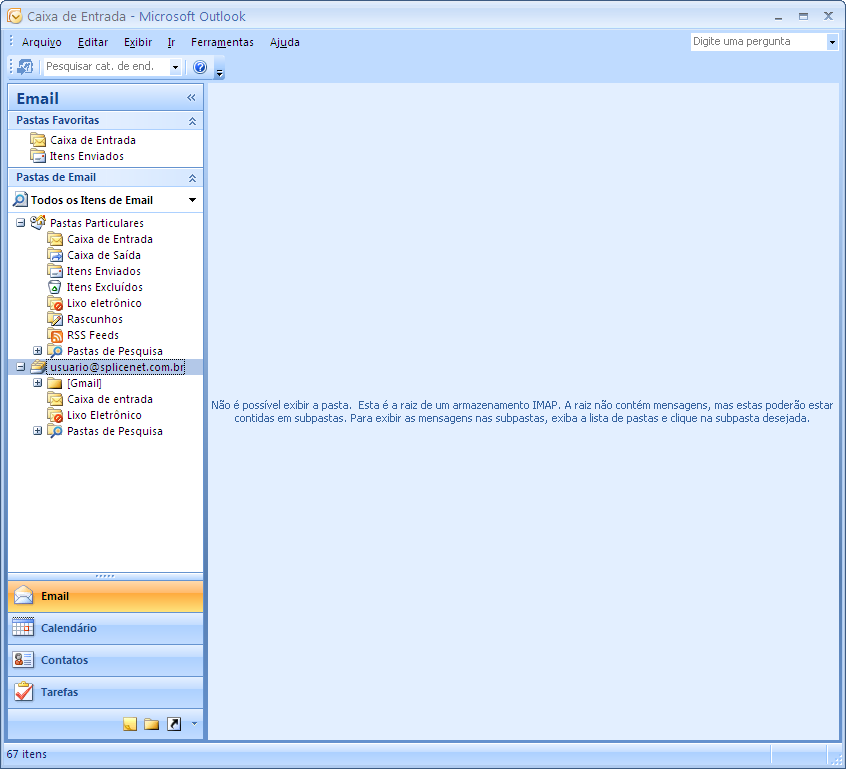Click the Rascunhos drafts folder icon
The image size is (846, 769).
coord(55,319)
